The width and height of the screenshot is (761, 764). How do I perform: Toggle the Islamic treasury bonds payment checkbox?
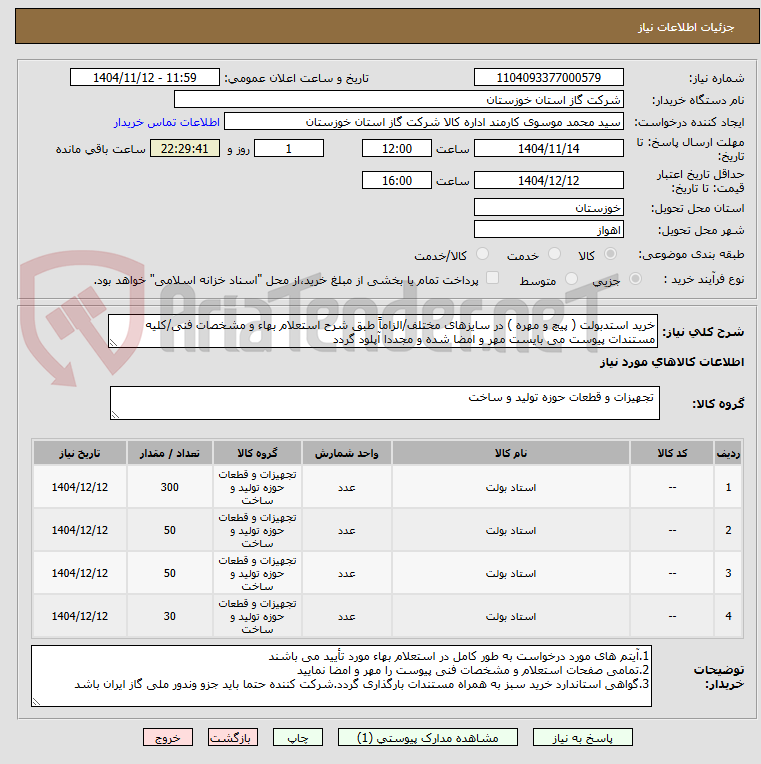click(x=493, y=278)
